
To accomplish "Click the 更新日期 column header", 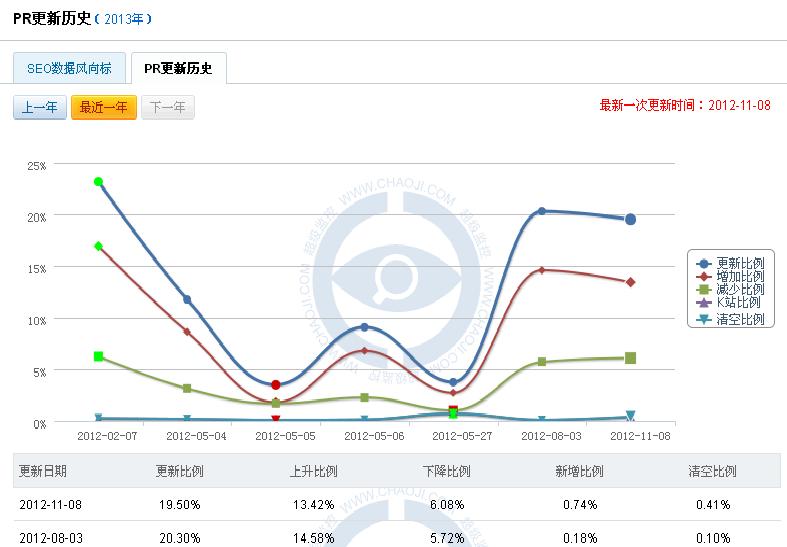I will click(42, 471).
